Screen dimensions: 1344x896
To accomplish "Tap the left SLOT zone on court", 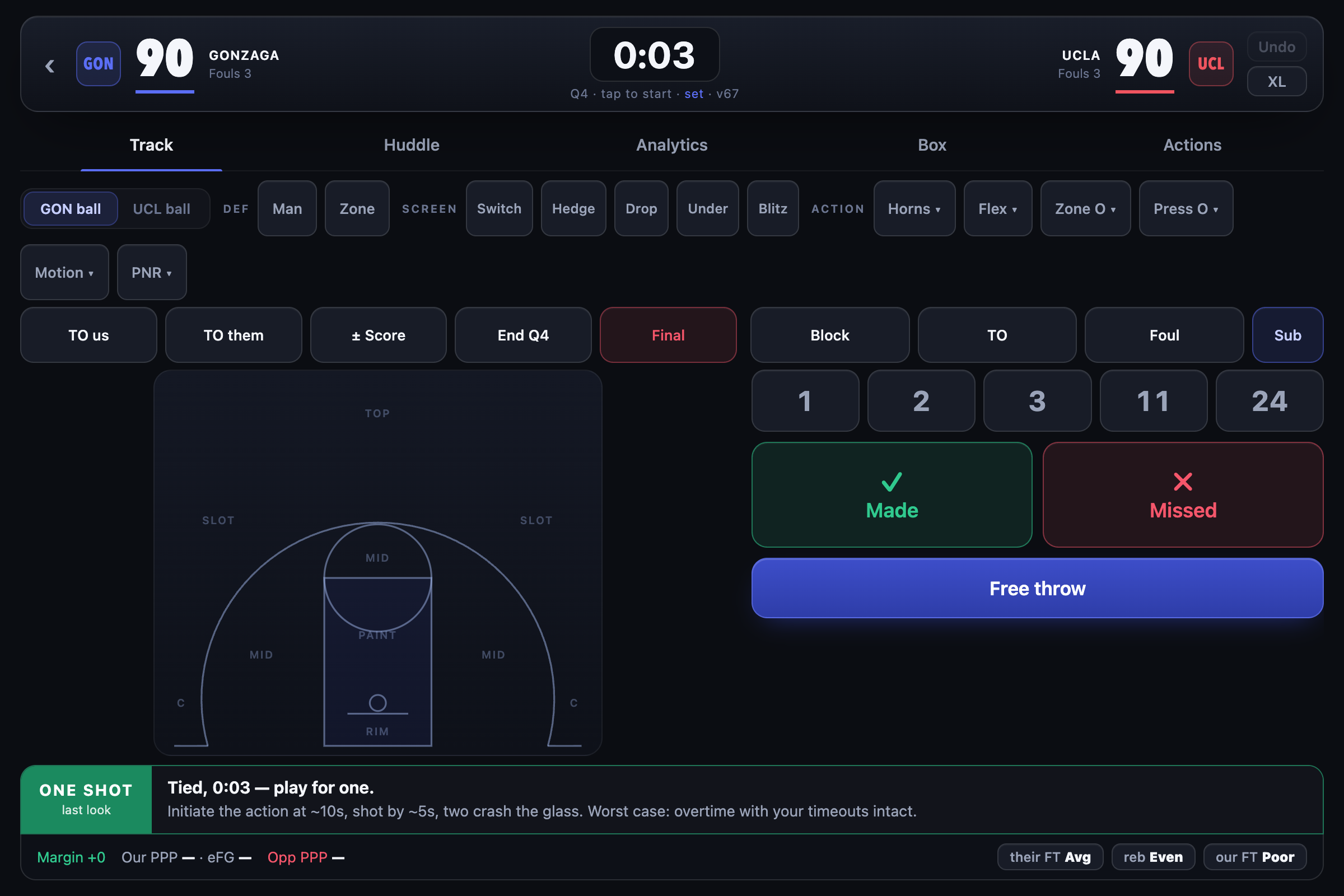I will tap(218, 520).
